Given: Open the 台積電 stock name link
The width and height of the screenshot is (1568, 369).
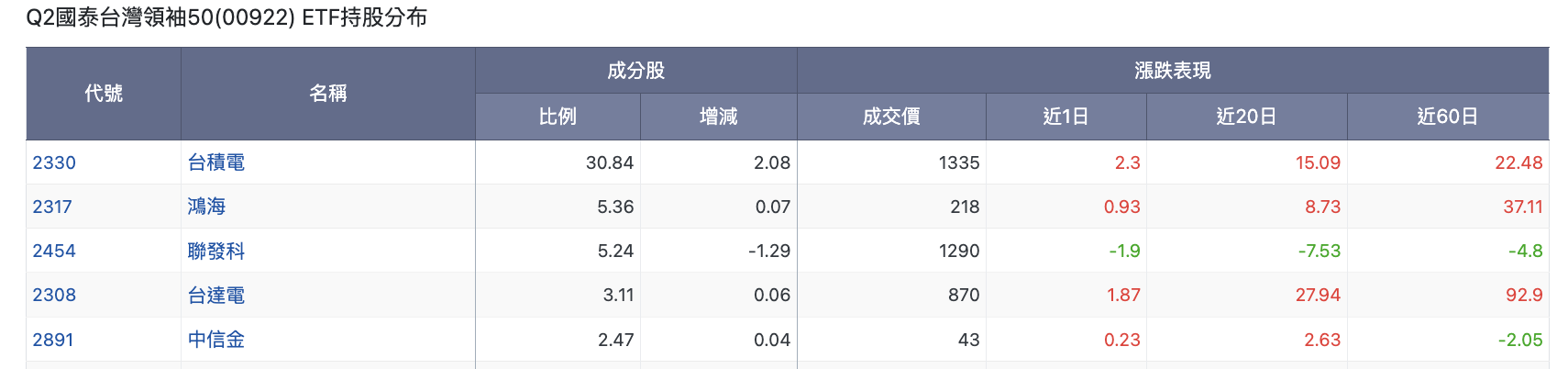Looking at the screenshot, I should pos(216,162).
